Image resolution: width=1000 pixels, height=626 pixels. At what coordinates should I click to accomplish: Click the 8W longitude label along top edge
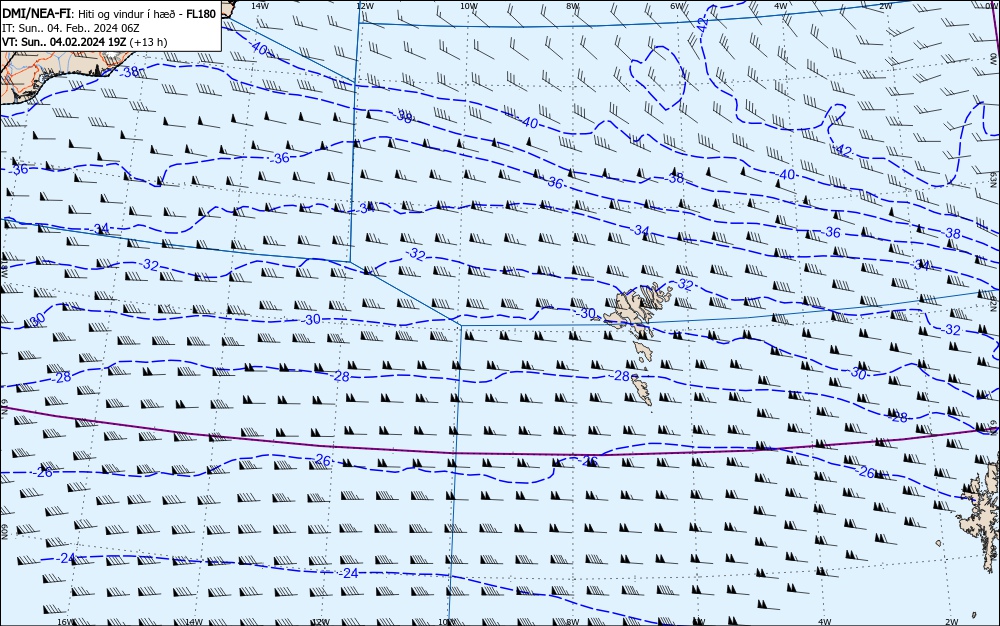pos(573,6)
